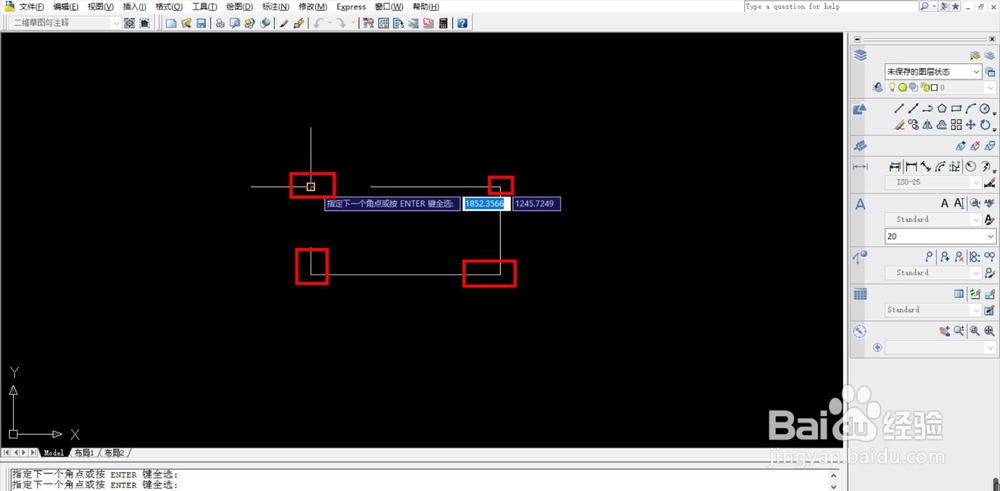This screenshot has width=1000, height=491.
Task: Open the Express menu
Action: tap(351, 6)
